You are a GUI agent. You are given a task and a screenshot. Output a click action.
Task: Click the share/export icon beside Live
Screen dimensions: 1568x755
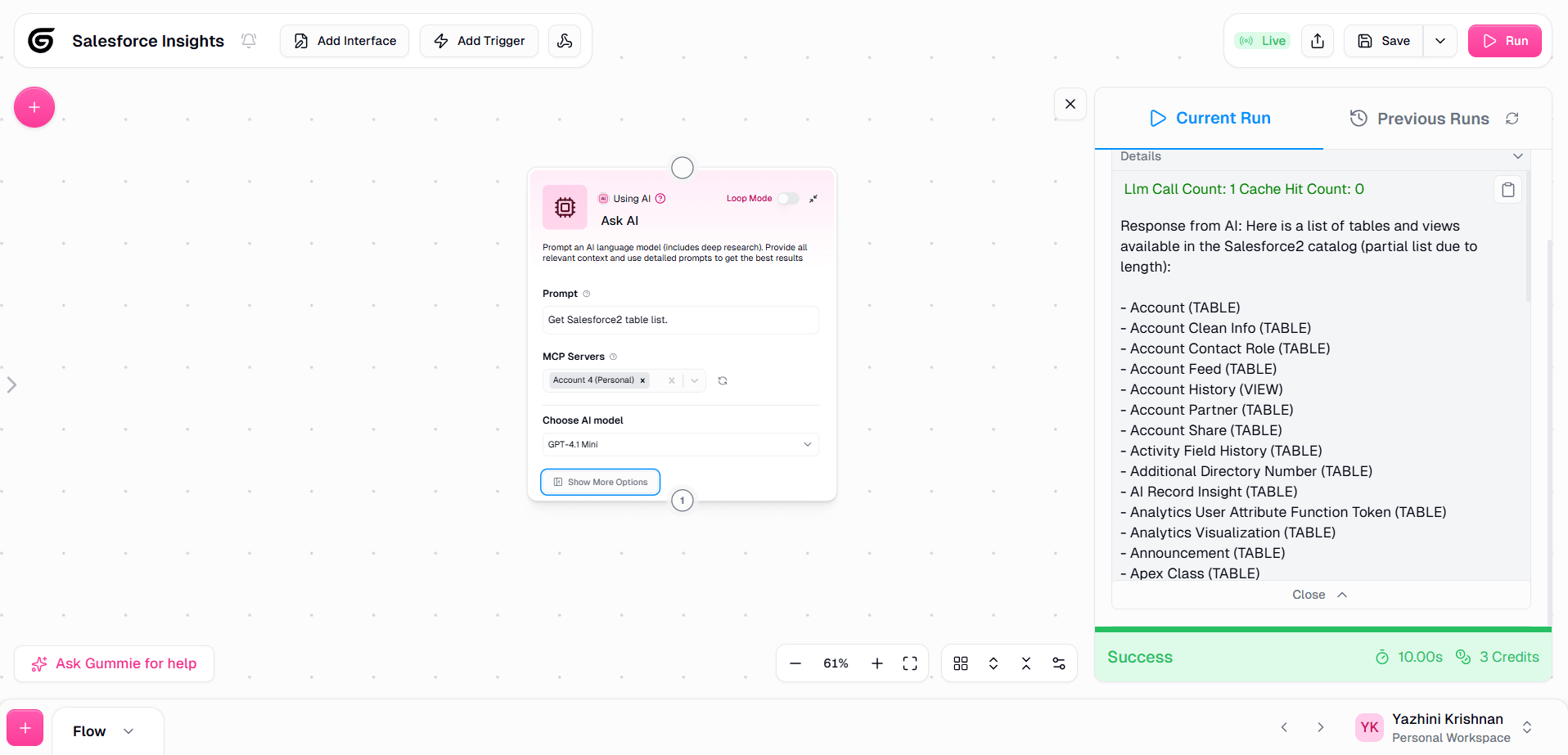(x=1318, y=41)
